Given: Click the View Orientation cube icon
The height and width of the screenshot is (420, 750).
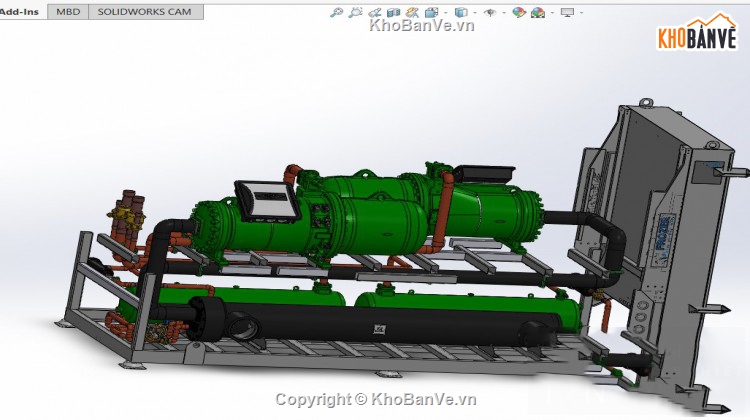Looking at the screenshot, I should 431,12.
